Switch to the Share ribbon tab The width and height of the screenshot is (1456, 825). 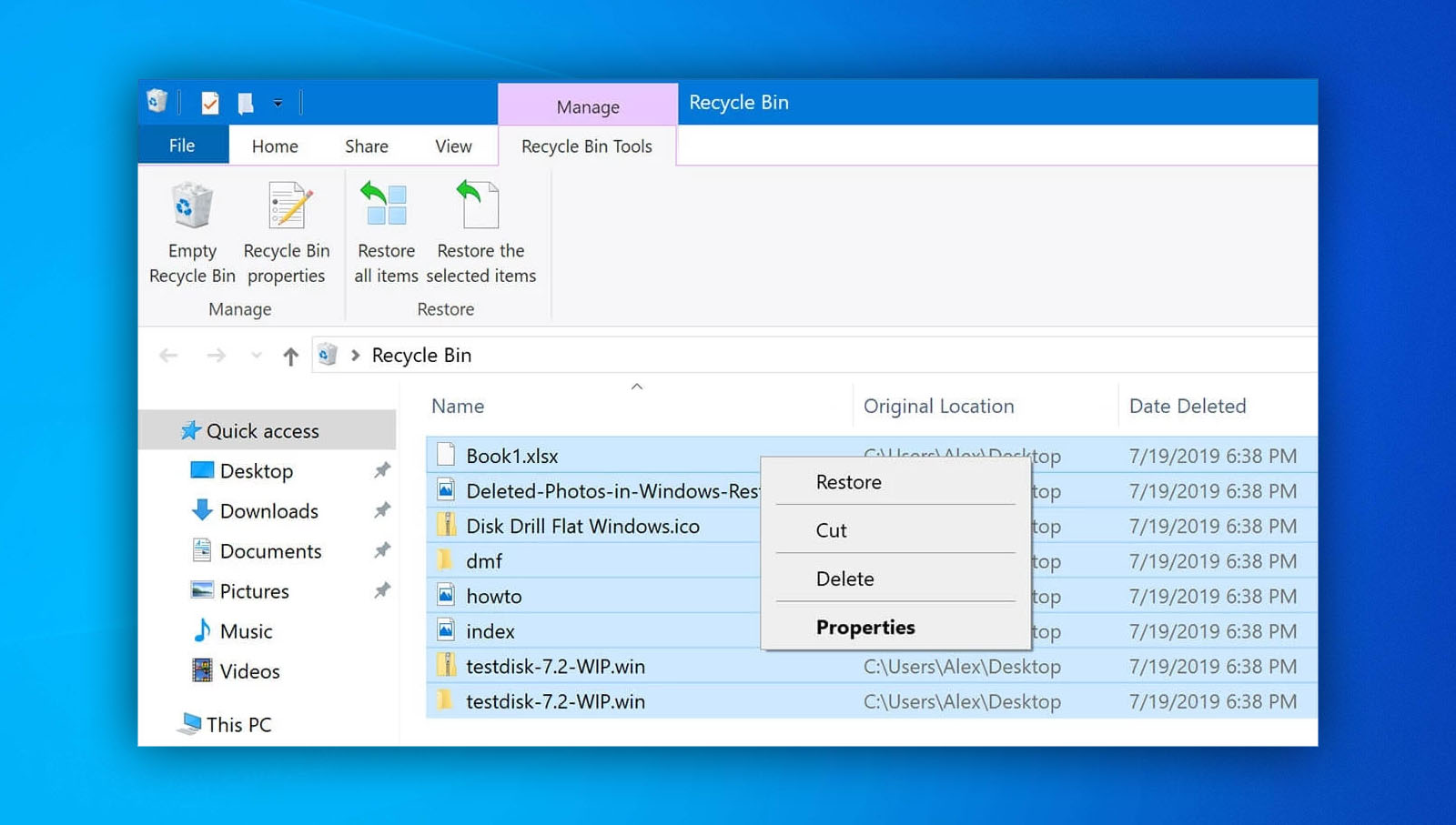367,146
